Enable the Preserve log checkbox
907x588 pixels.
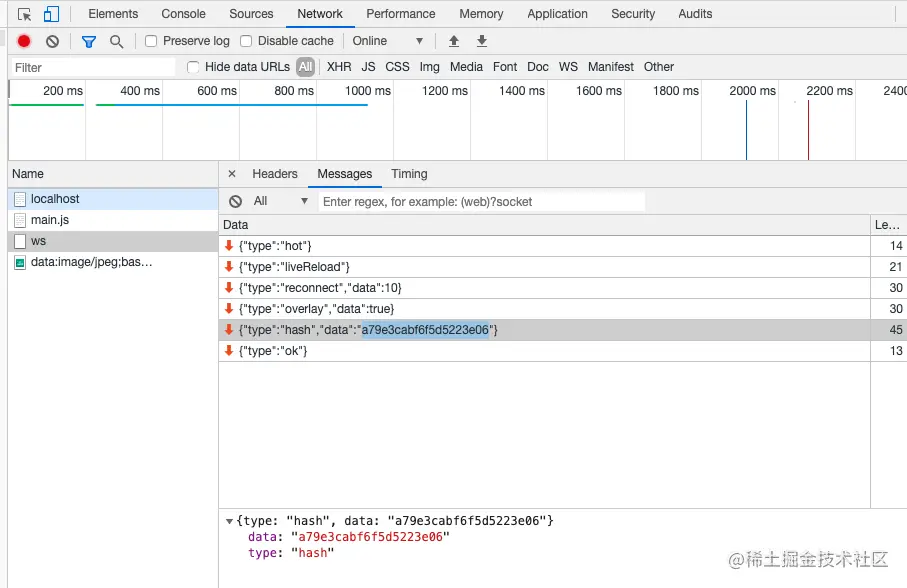coord(151,41)
